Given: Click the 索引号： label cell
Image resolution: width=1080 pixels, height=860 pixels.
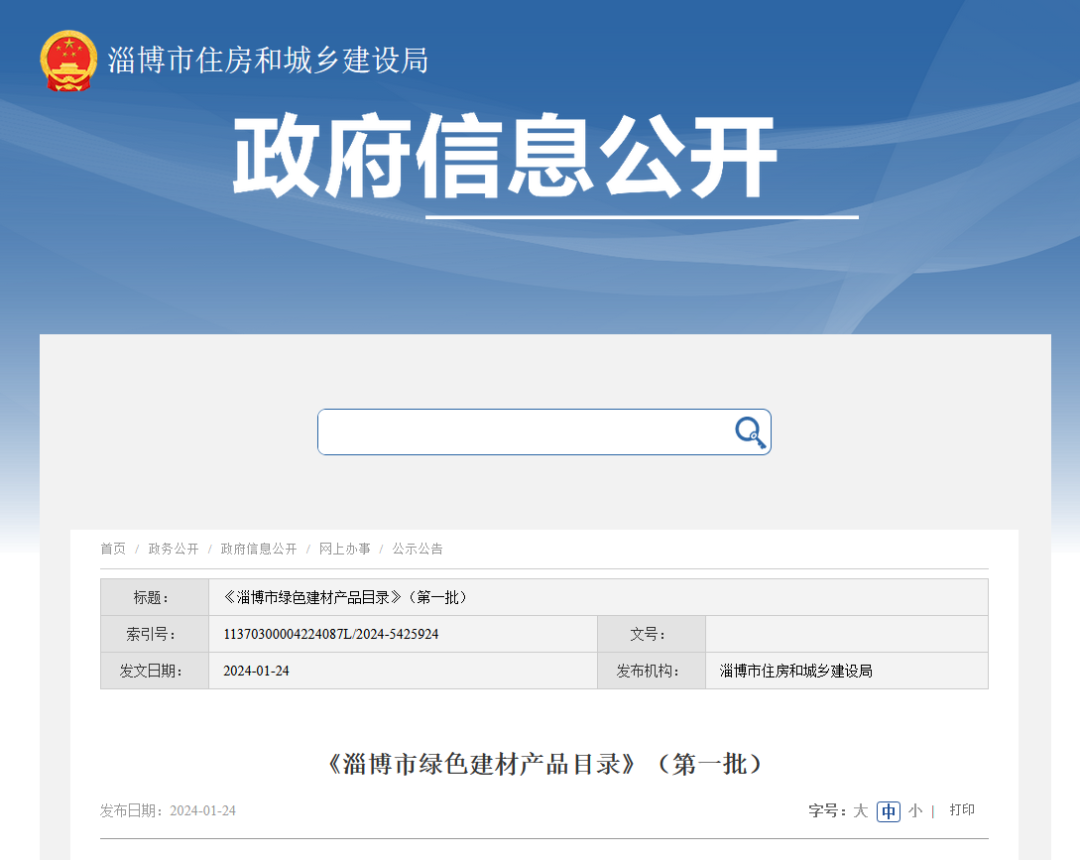Looking at the screenshot, I should pyautogui.click(x=155, y=634).
